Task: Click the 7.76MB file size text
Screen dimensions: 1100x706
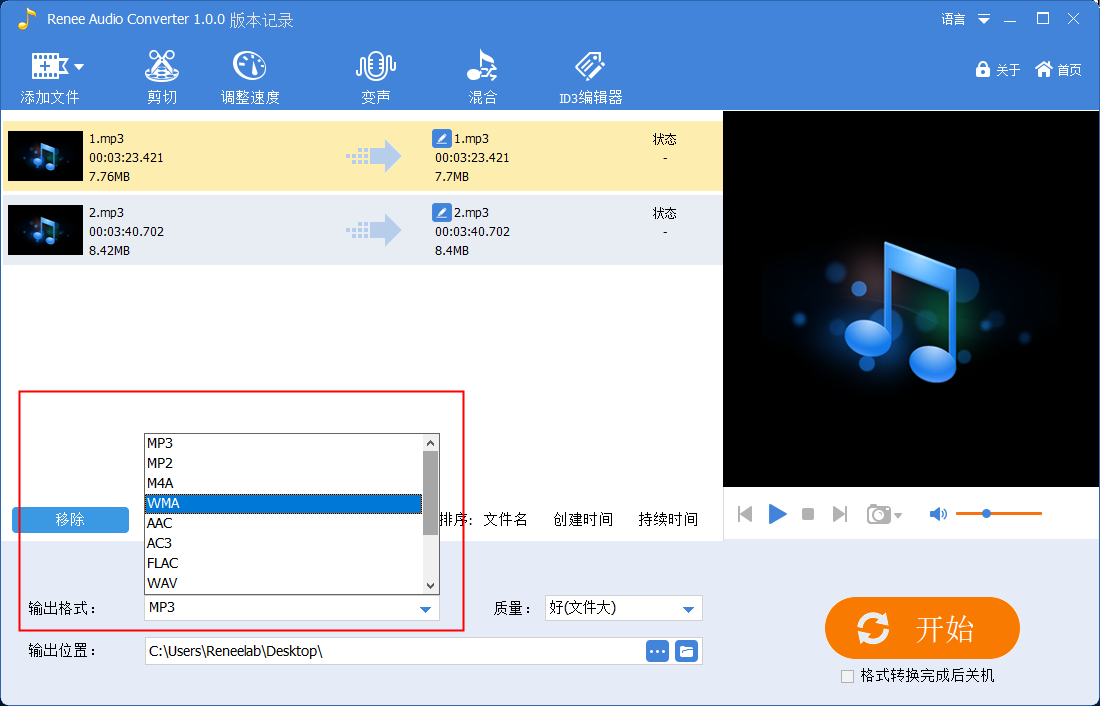Action: tap(109, 177)
